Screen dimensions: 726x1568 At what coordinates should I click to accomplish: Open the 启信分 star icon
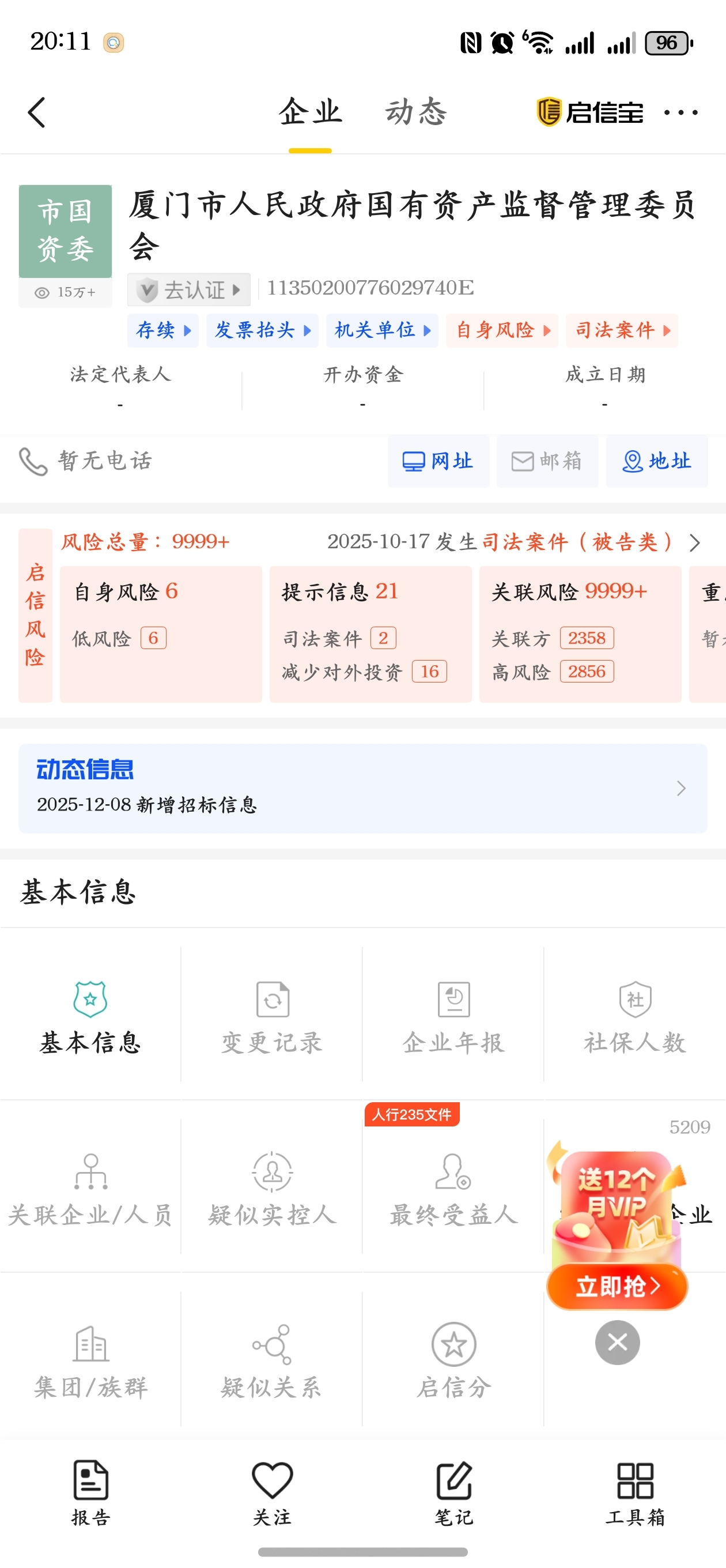[x=454, y=1344]
